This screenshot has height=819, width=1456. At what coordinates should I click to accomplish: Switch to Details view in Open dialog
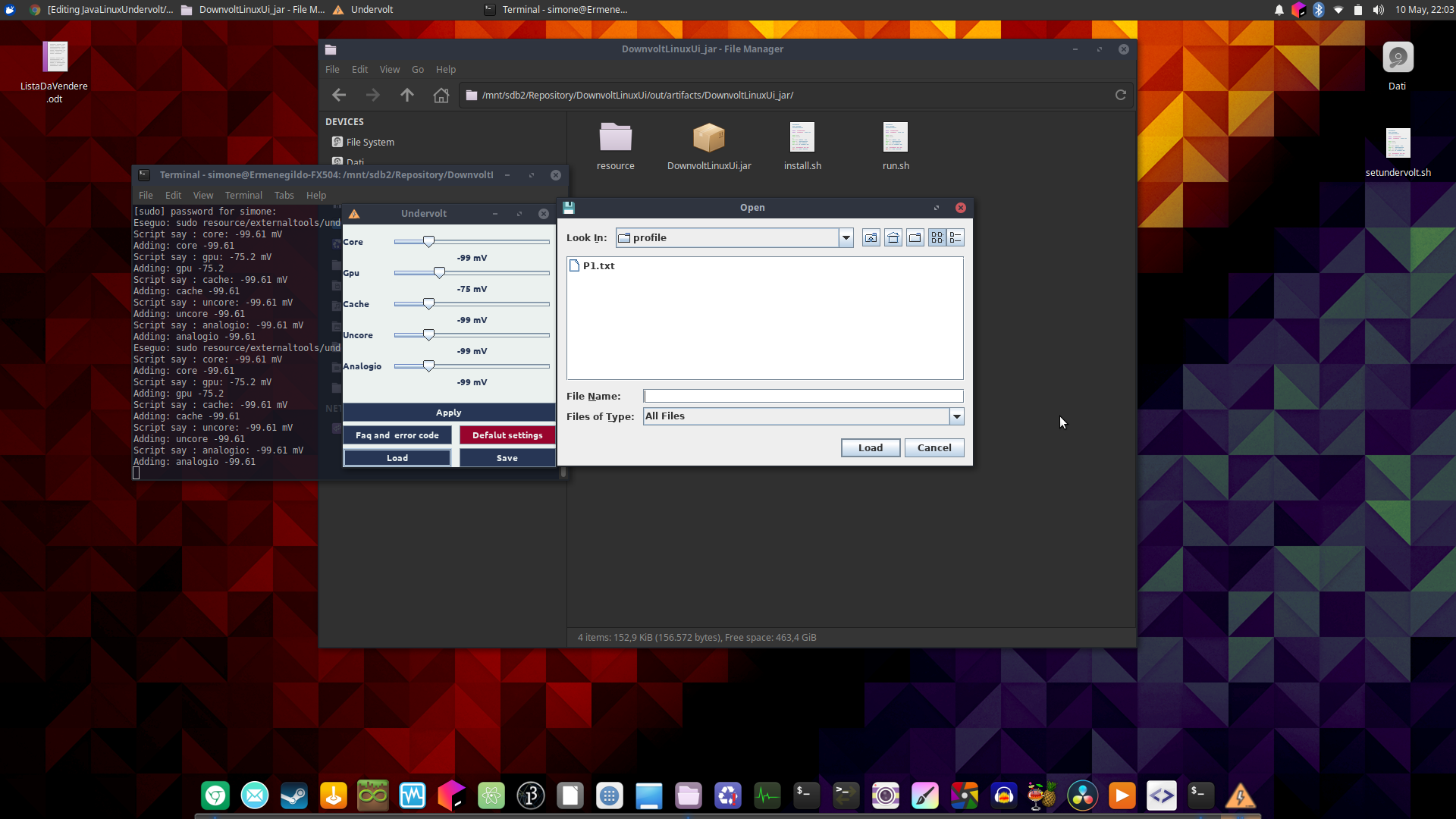955,238
